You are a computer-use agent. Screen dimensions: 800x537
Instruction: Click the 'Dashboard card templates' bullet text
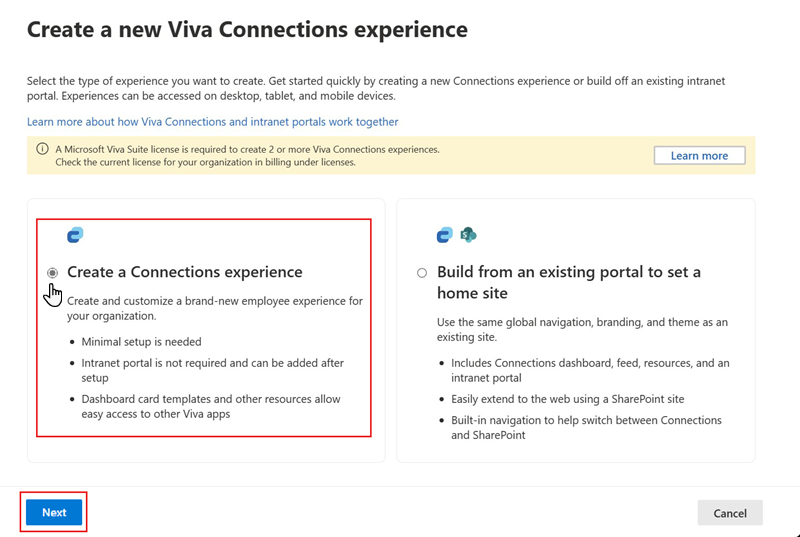click(211, 406)
